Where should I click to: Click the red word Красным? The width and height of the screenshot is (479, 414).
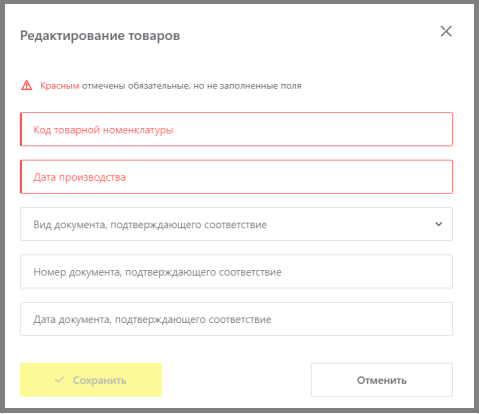pyautogui.click(x=60, y=86)
